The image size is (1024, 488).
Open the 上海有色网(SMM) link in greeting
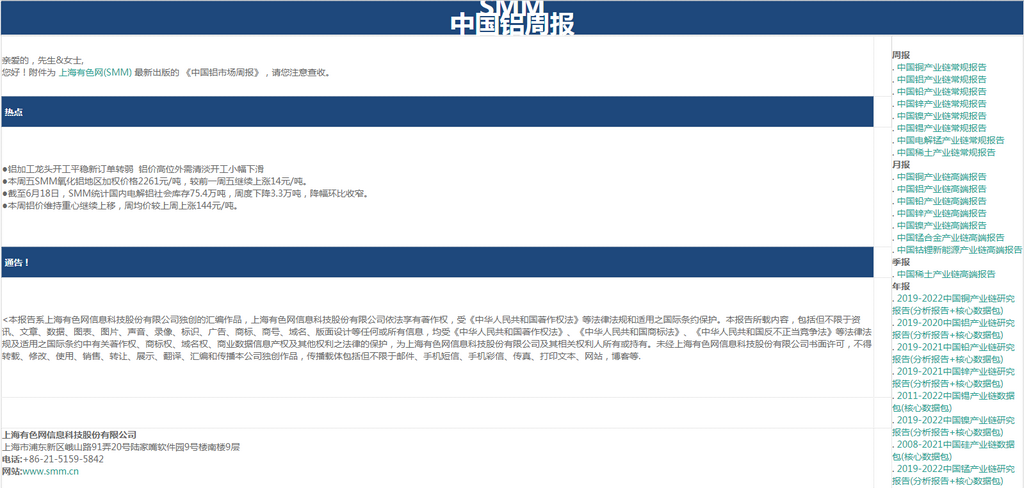[x=95, y=73]
